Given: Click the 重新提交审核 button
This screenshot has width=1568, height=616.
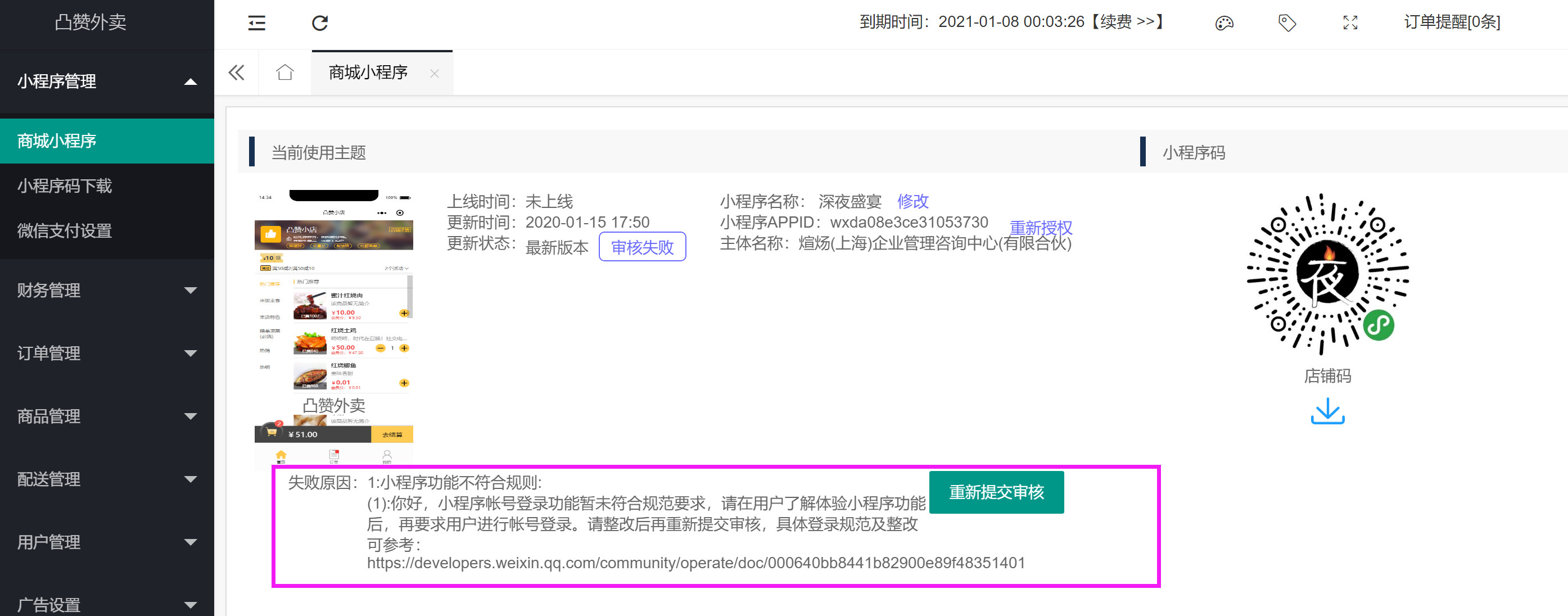Looking at the screenshot, I should tap(996, 492).
